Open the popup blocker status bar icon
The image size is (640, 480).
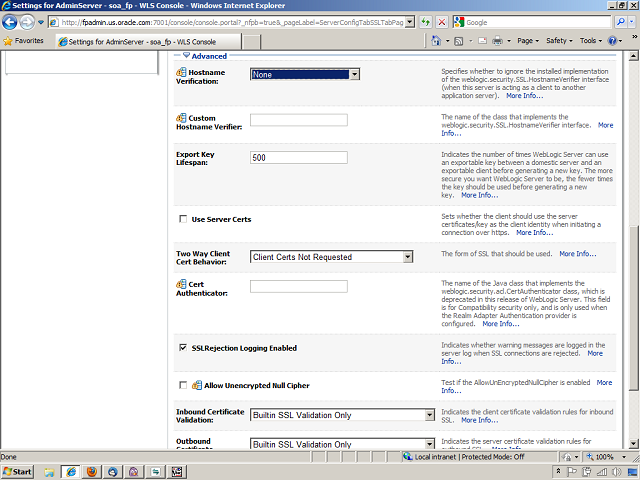567,457
